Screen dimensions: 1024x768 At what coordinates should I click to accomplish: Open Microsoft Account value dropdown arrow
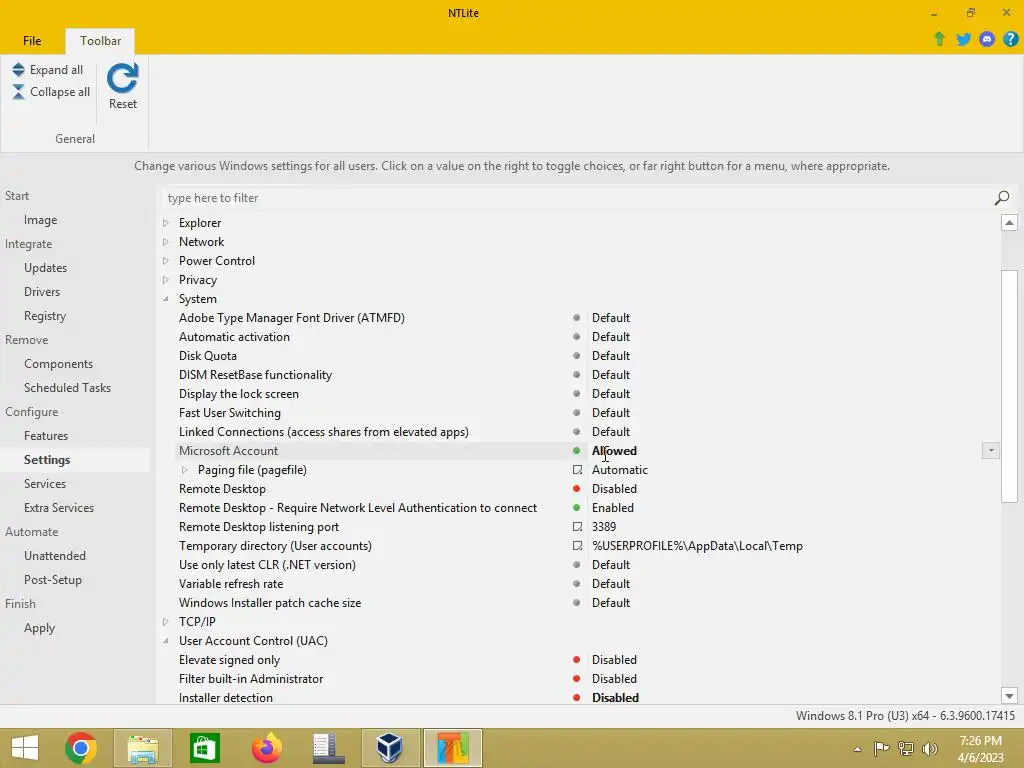[x=991, y=451]
